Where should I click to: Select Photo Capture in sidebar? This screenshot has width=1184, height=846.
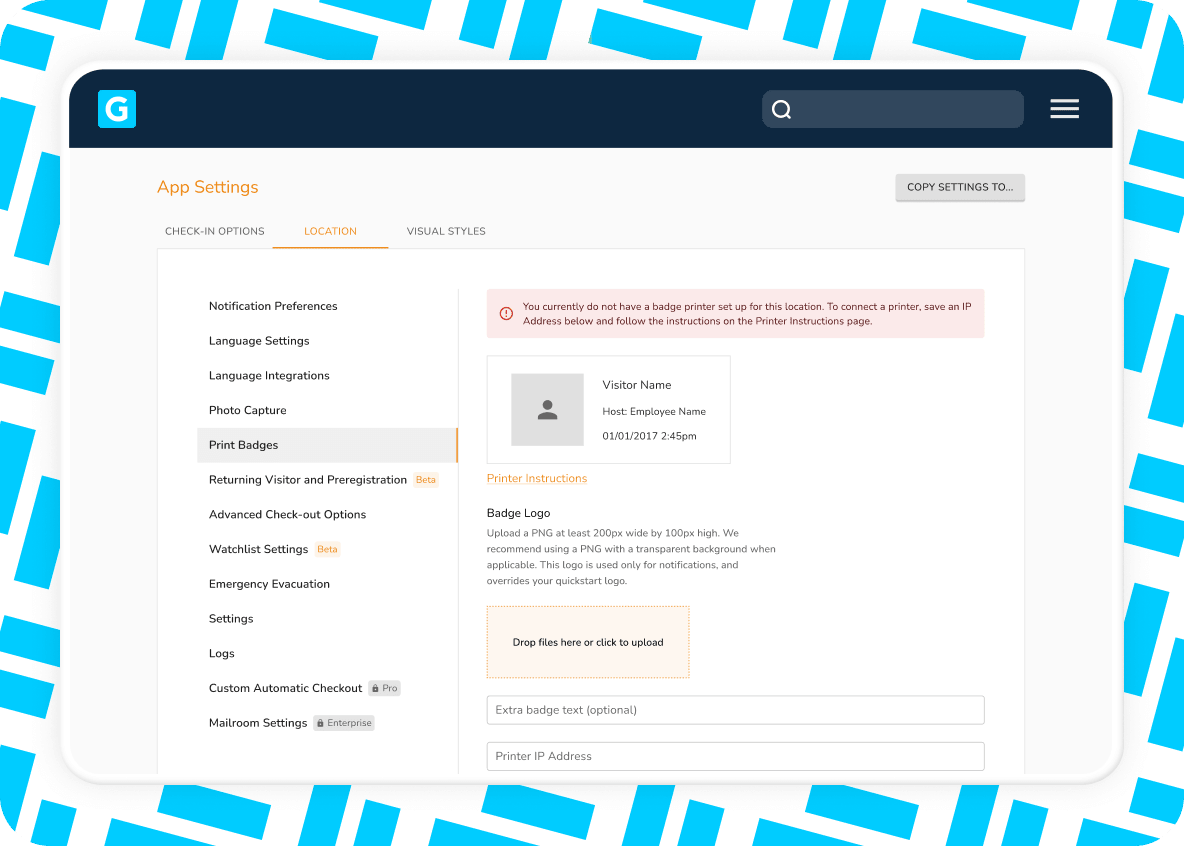tap(247, 410)
